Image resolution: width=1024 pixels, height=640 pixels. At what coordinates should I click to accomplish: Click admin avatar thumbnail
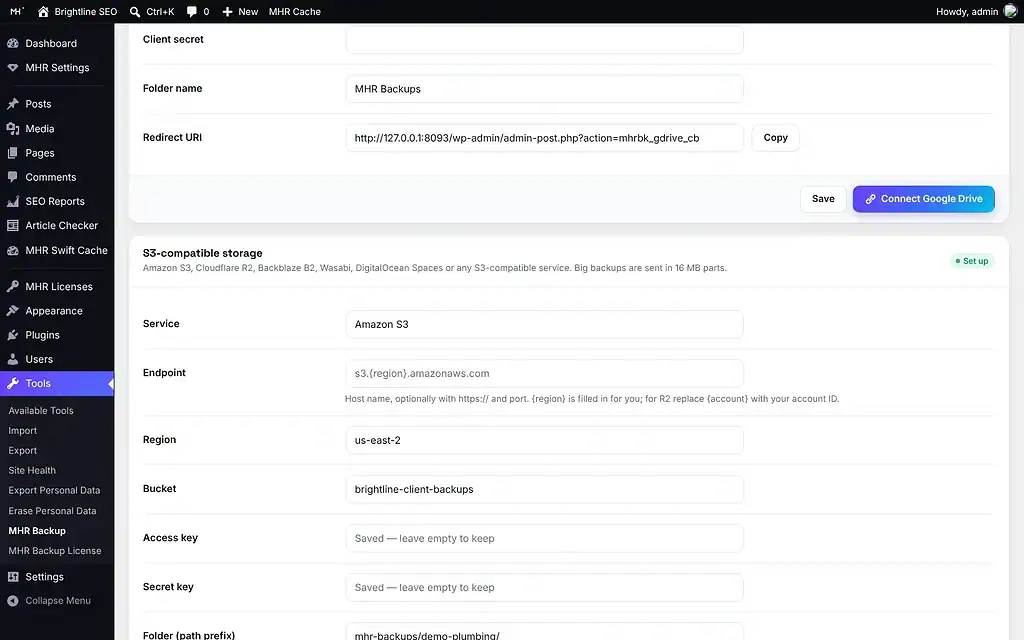click(1010, 11)
